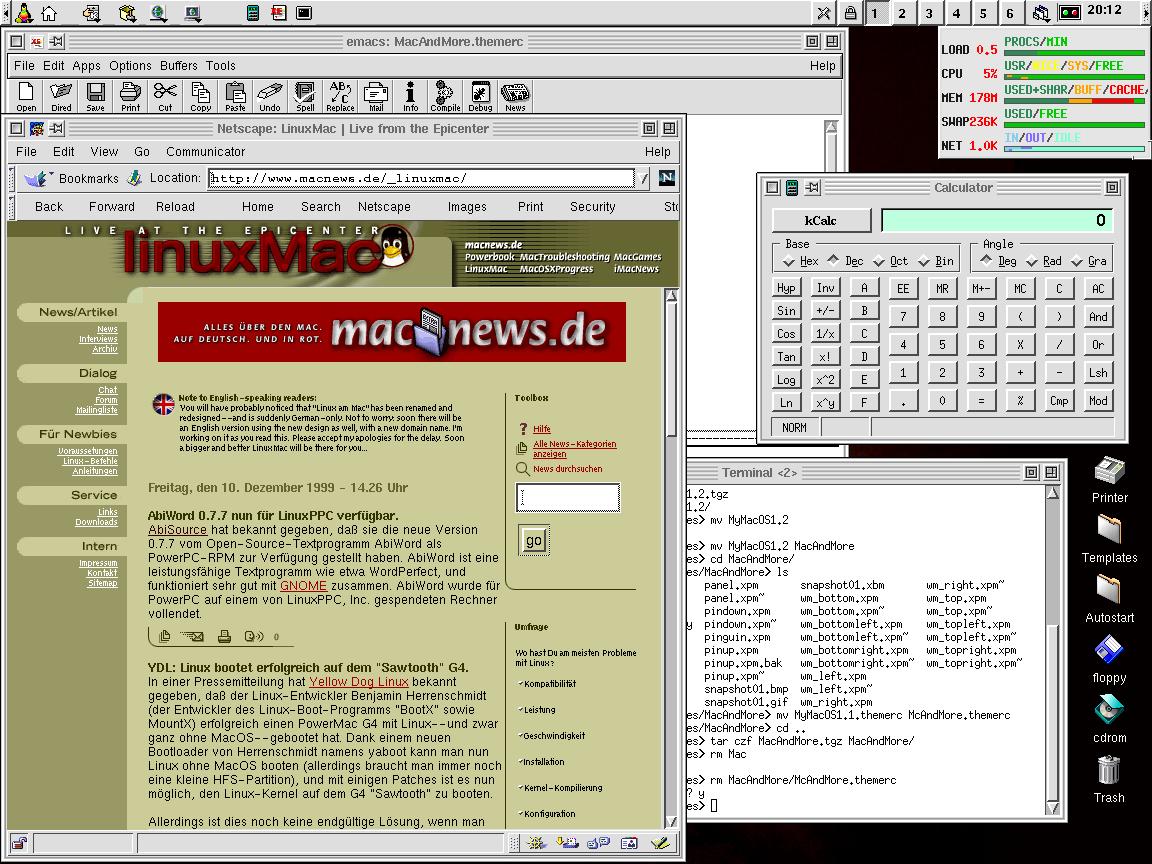
Task: Select Hex base in the calculator
Action: point(801,261)
